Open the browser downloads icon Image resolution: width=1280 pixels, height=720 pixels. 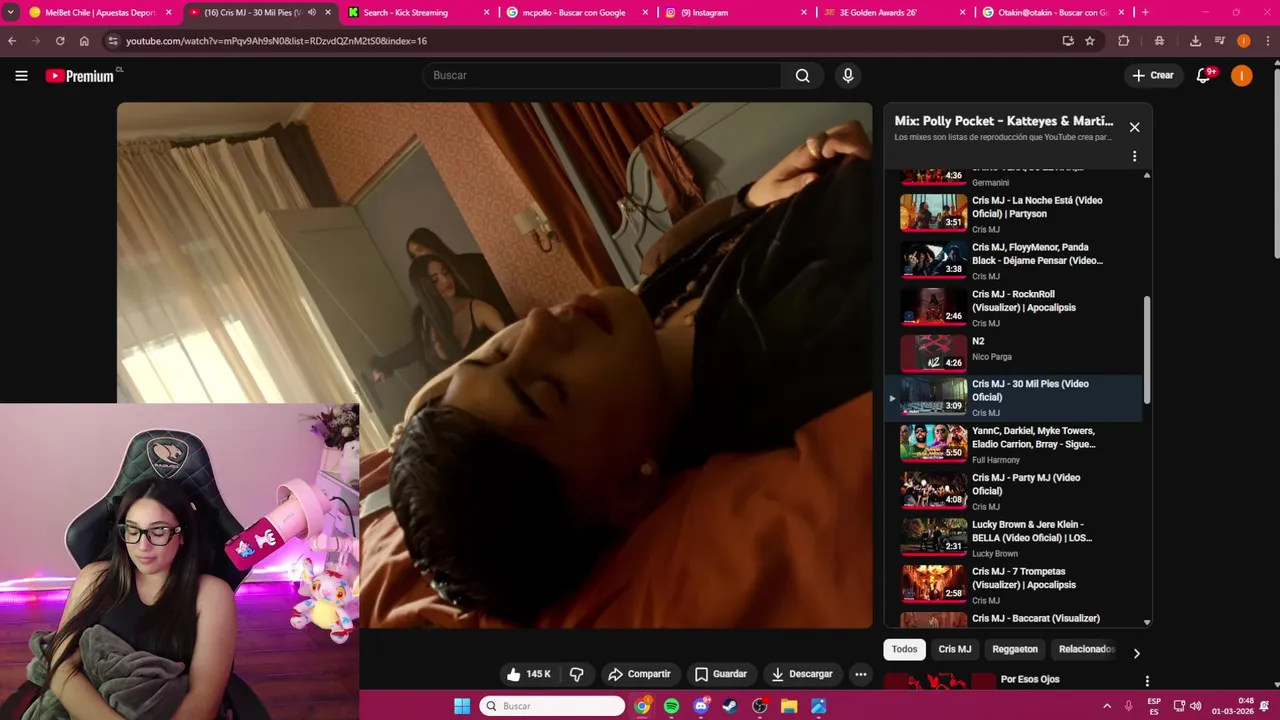1195,41
